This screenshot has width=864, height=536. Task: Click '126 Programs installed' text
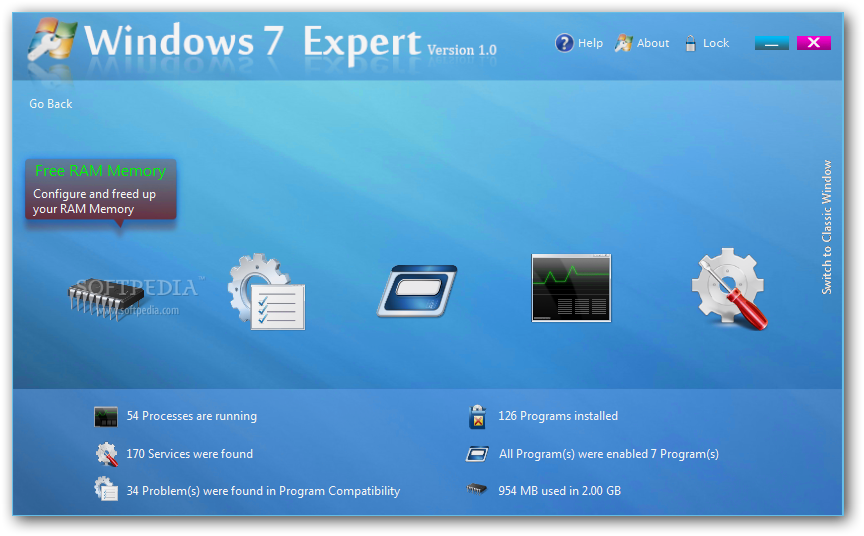[x=558, y=416]
